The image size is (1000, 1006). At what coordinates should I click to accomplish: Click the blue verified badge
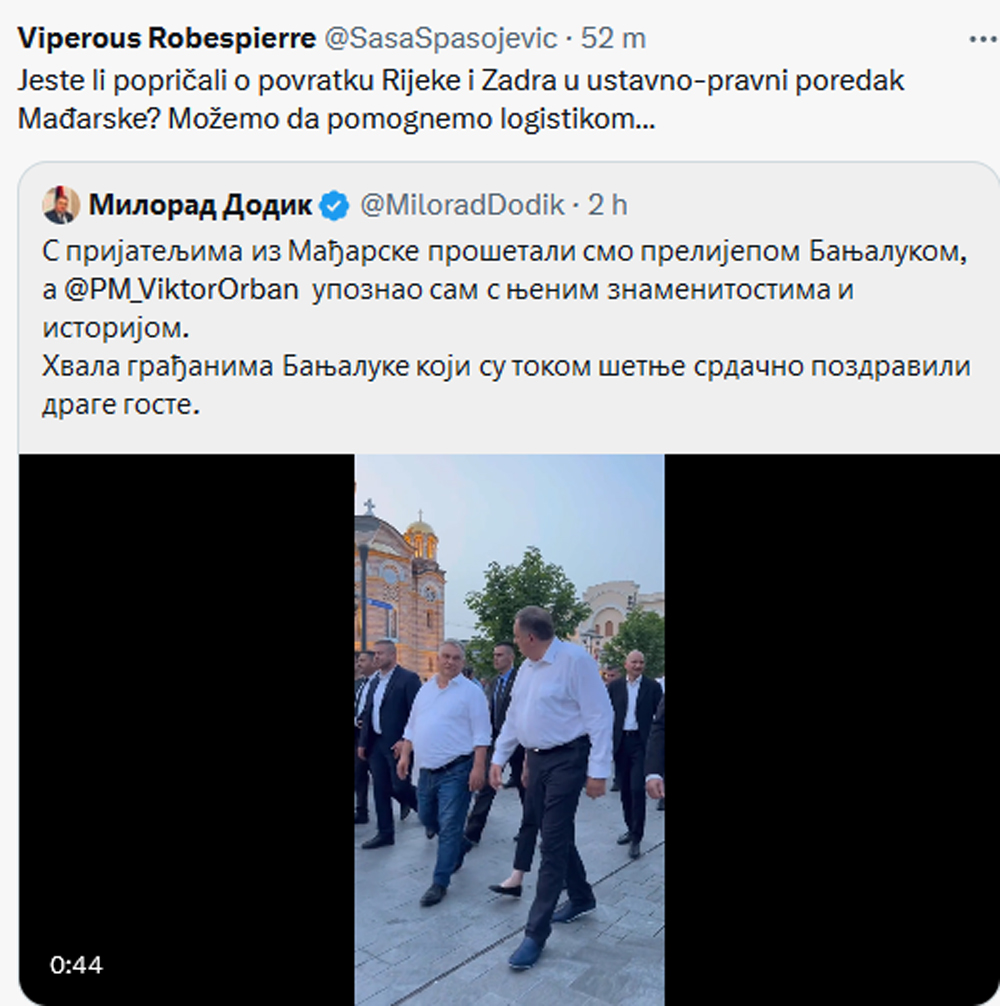tap(334, 206)
